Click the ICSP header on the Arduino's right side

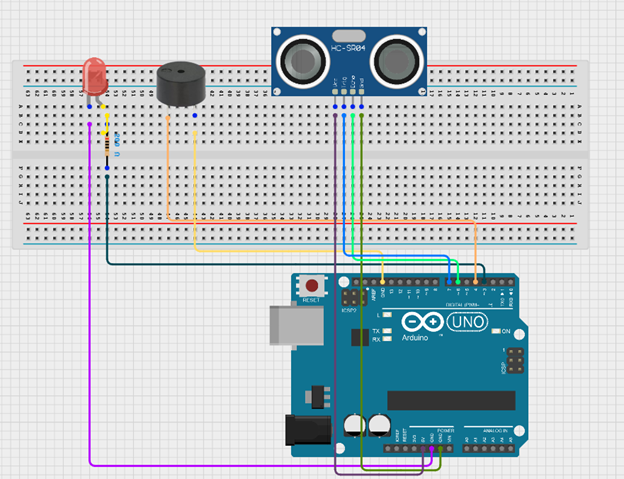[515, 361]
